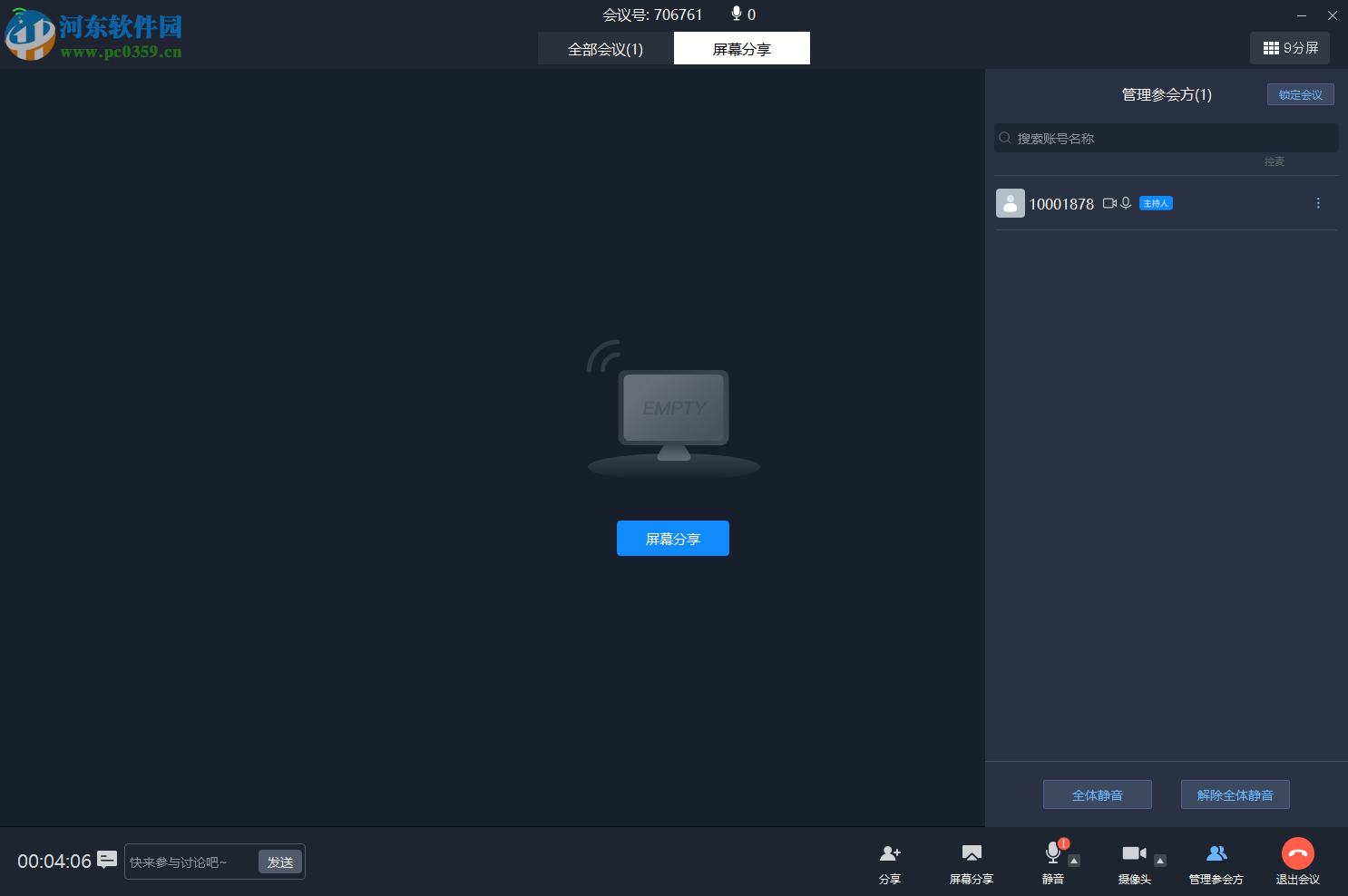Click the 00:04:06 meeting timer
The image size is (1348, 896).
point(54,862)
